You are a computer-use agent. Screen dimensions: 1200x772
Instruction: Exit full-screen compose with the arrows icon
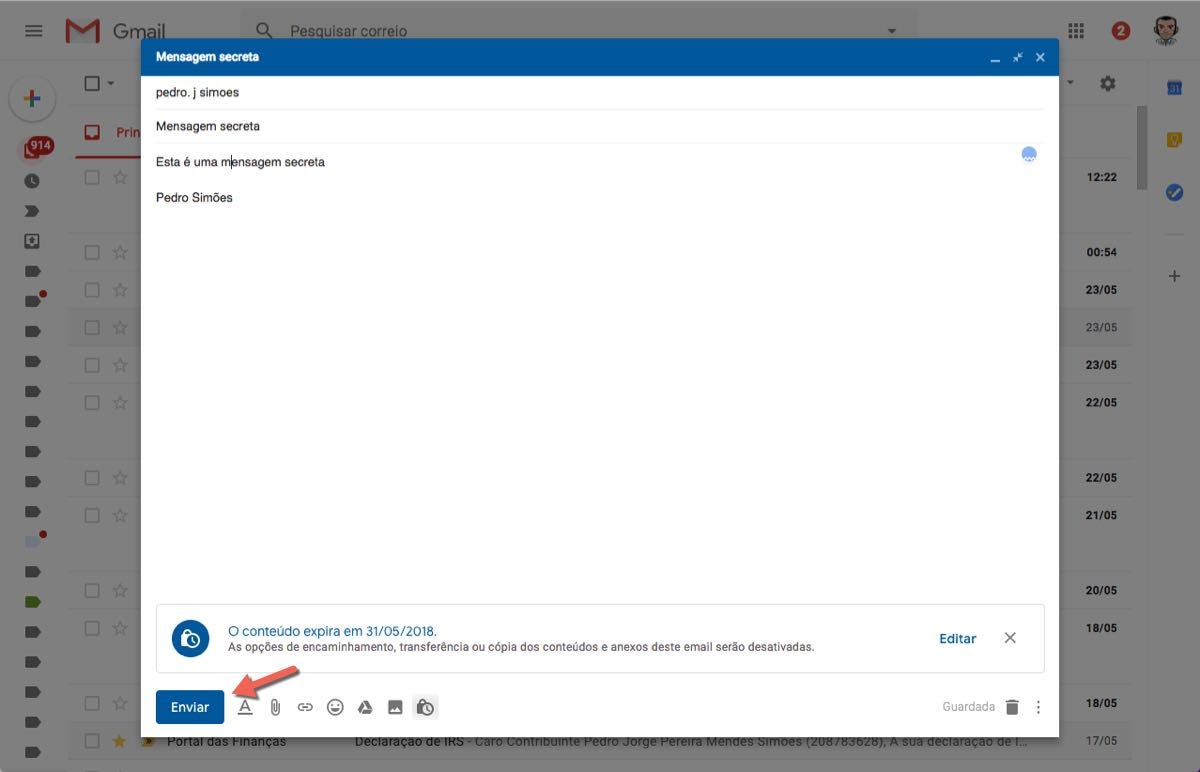[x=1018, y=57]
